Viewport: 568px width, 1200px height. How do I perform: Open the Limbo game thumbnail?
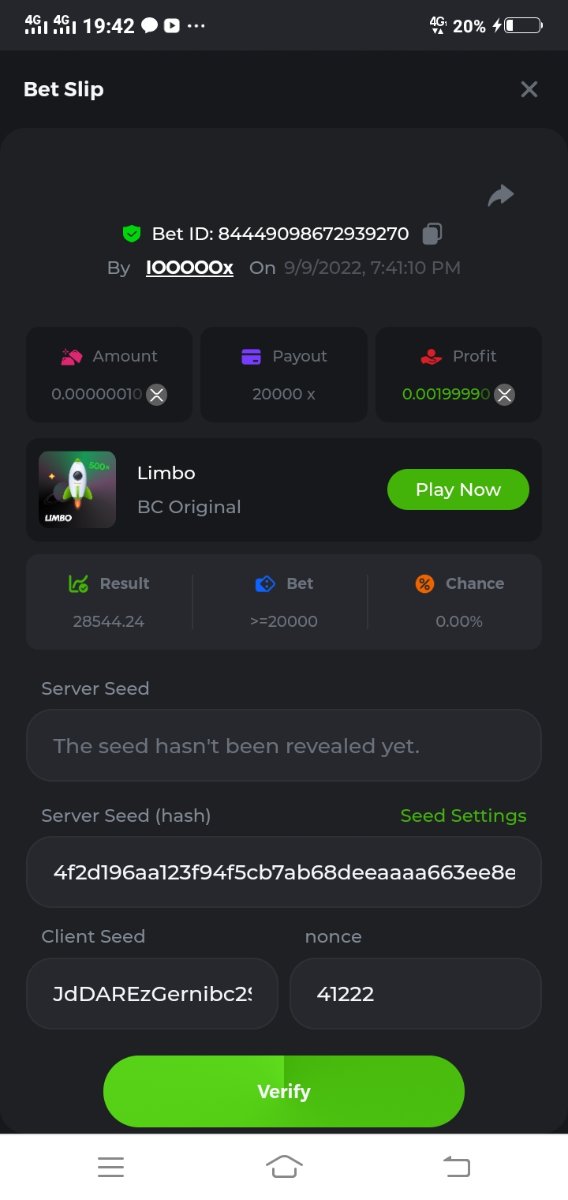click(77, 489)
